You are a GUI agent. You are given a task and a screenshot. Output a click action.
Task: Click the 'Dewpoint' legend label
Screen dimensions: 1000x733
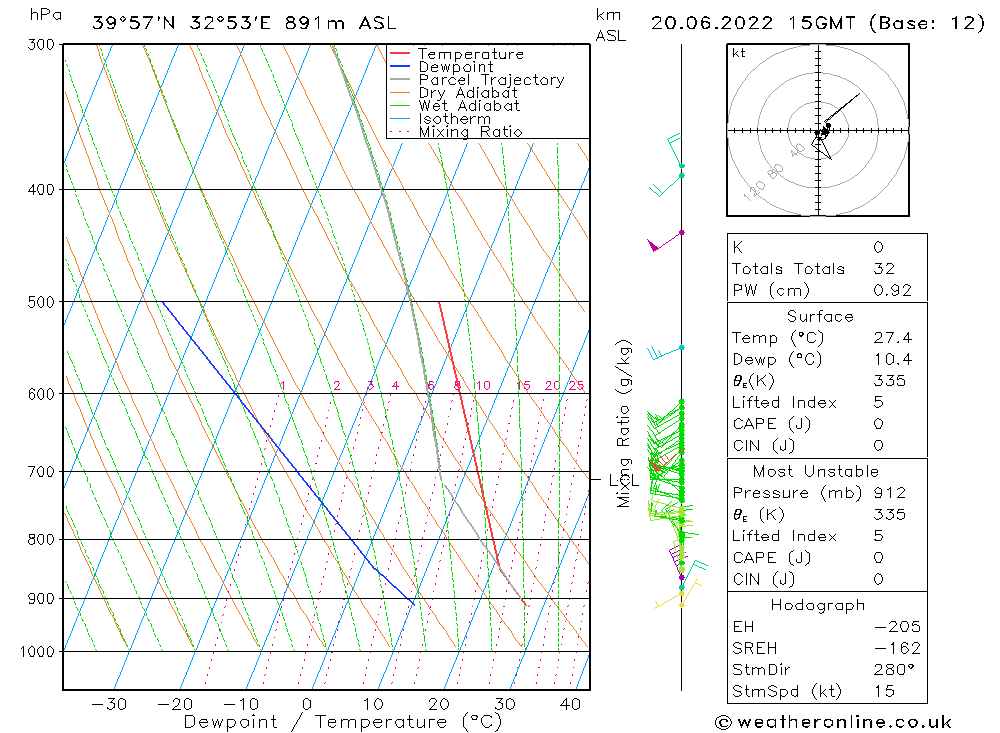[x=456, y=67]
